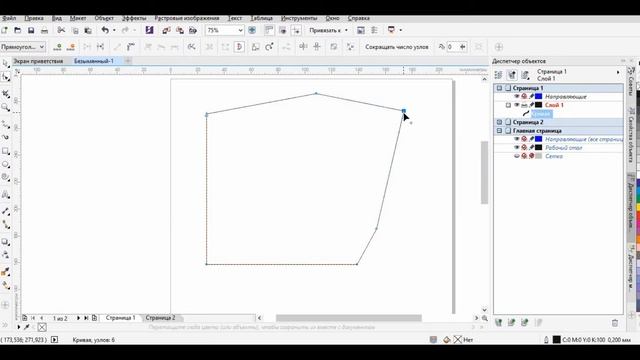Toggle visibility eye of Слой 1
This screenshot has width=640, height=360.
coord(517,105)
